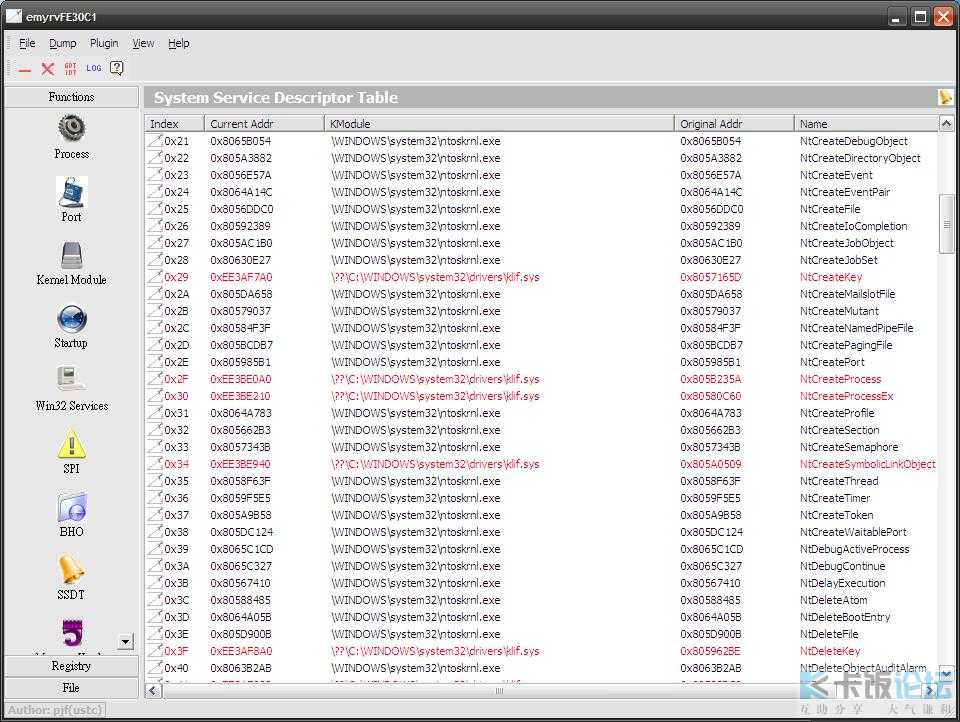Viewport: 960px width, 722px height.
Task: Select the hooked NtCreateKey row name
Action: tap(831, 277)
